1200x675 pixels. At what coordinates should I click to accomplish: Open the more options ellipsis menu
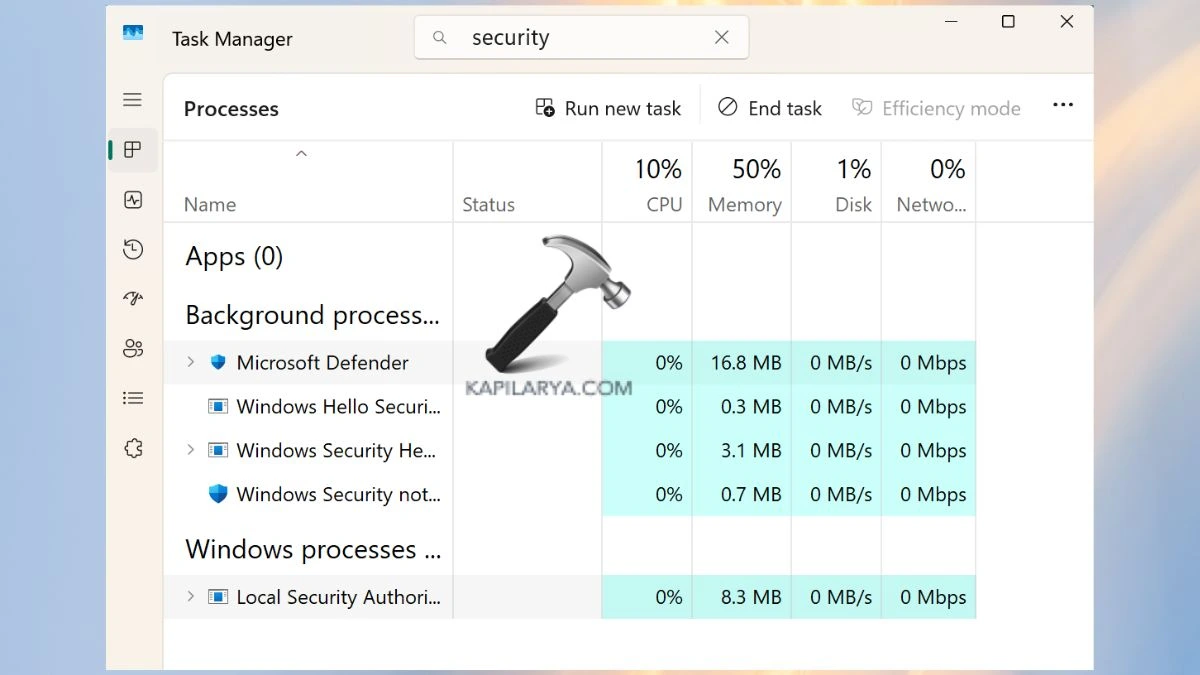coord(1062,105)
